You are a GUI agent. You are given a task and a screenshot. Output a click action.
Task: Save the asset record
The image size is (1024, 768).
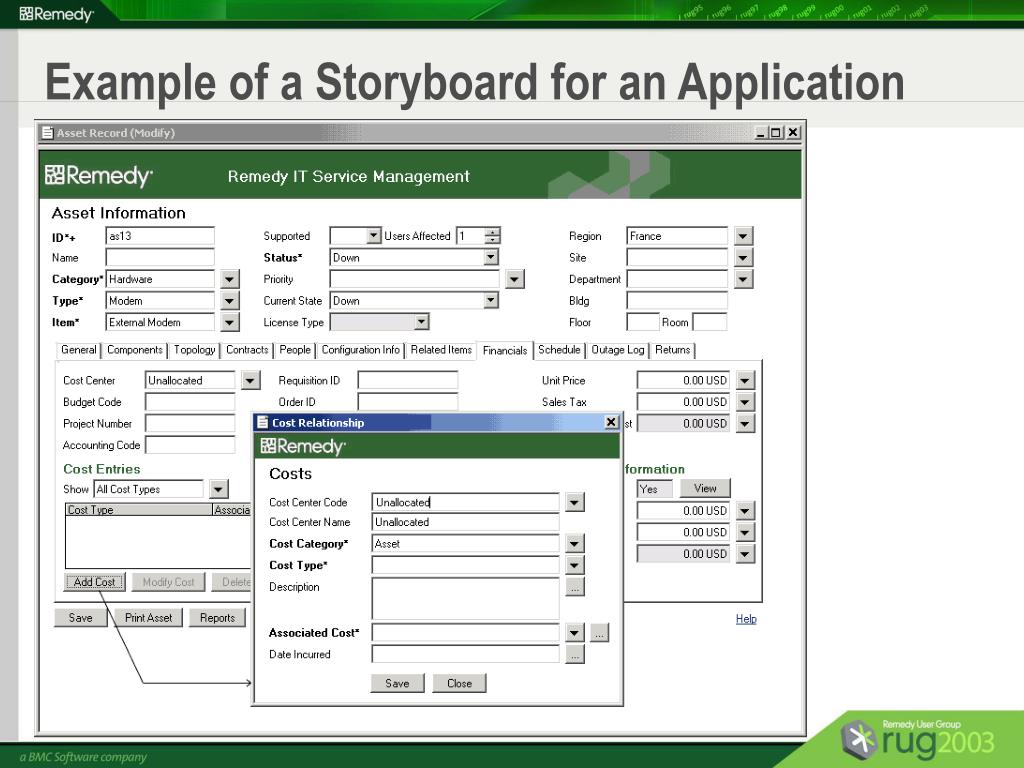[x=80, y=618]
